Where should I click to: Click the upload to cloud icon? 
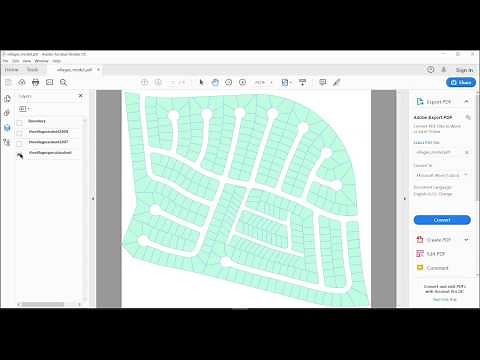(22, 82)
